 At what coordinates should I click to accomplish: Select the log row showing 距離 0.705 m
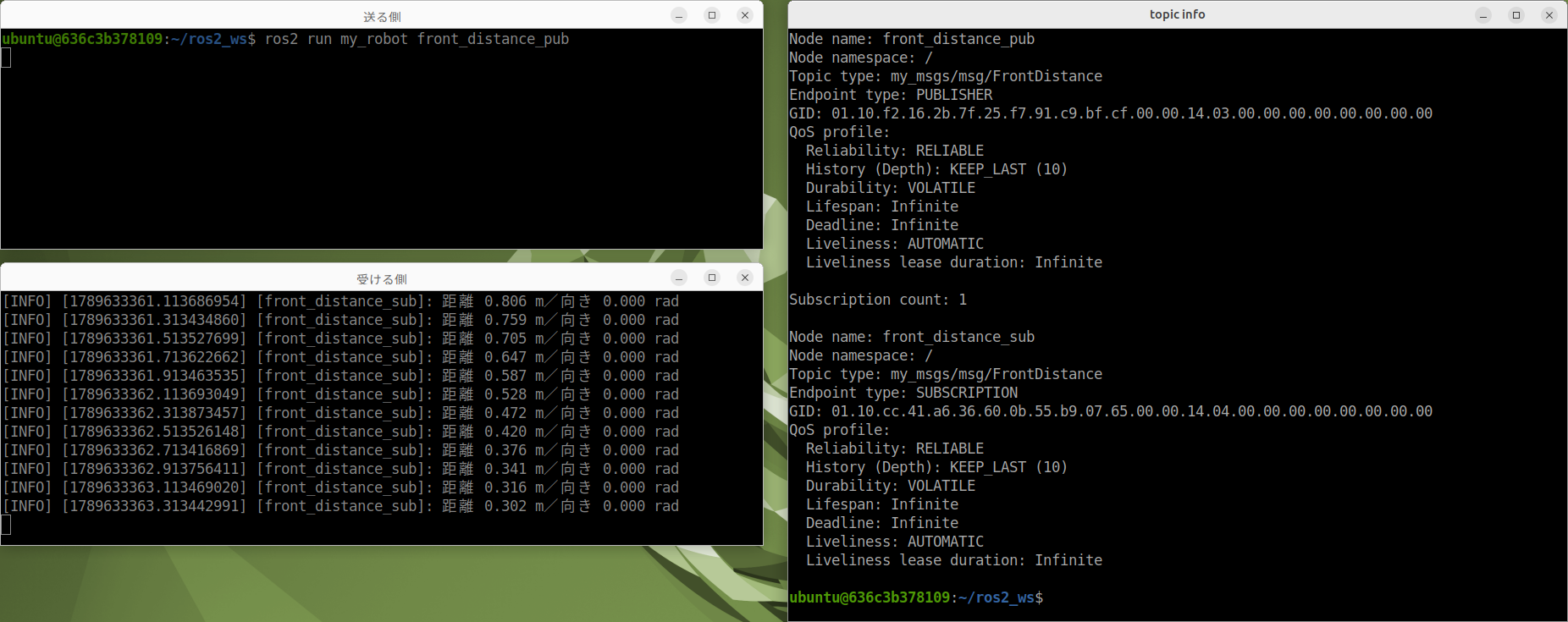340,339
